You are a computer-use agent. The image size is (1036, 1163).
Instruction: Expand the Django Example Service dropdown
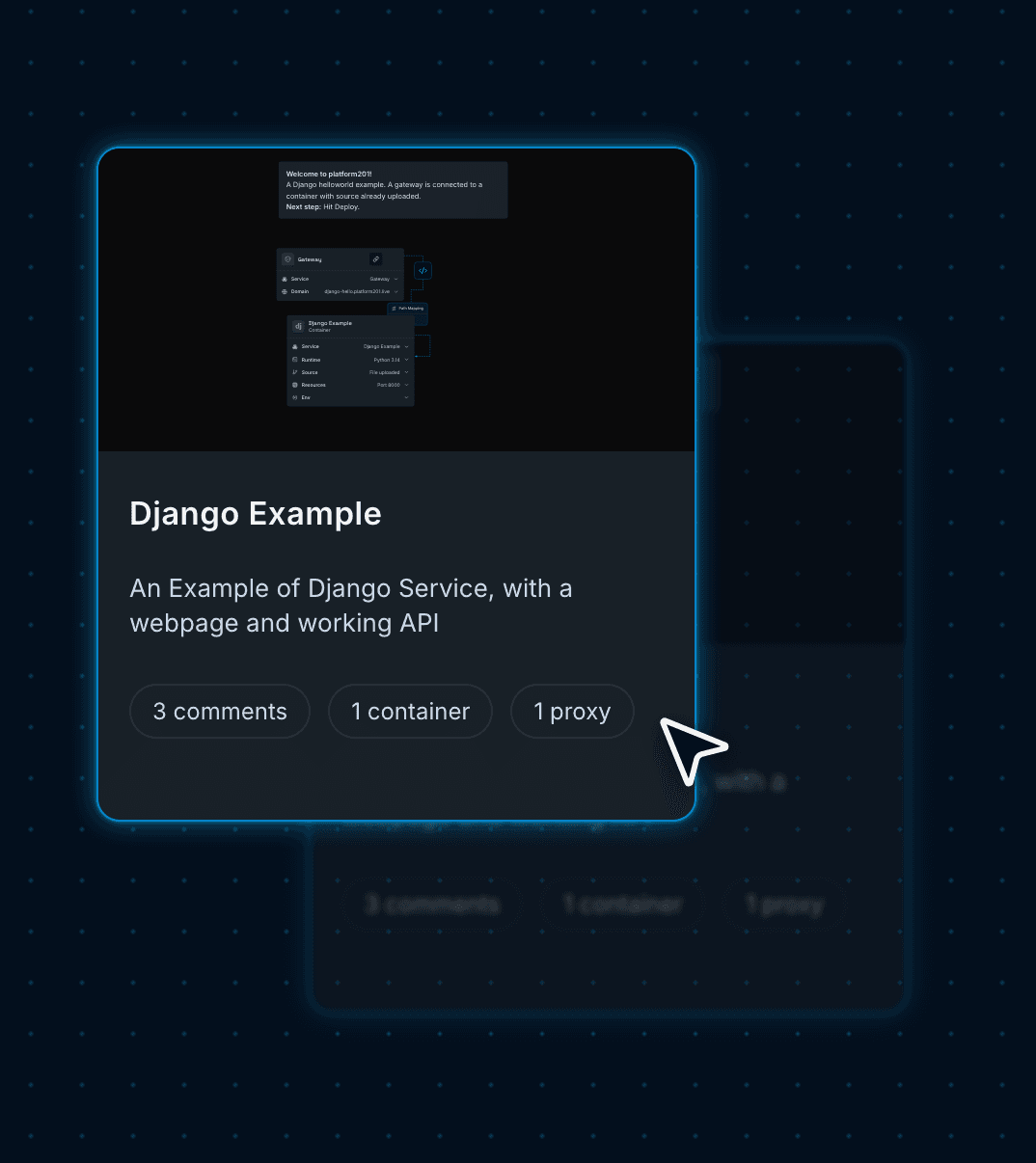(x=406, y=346)
